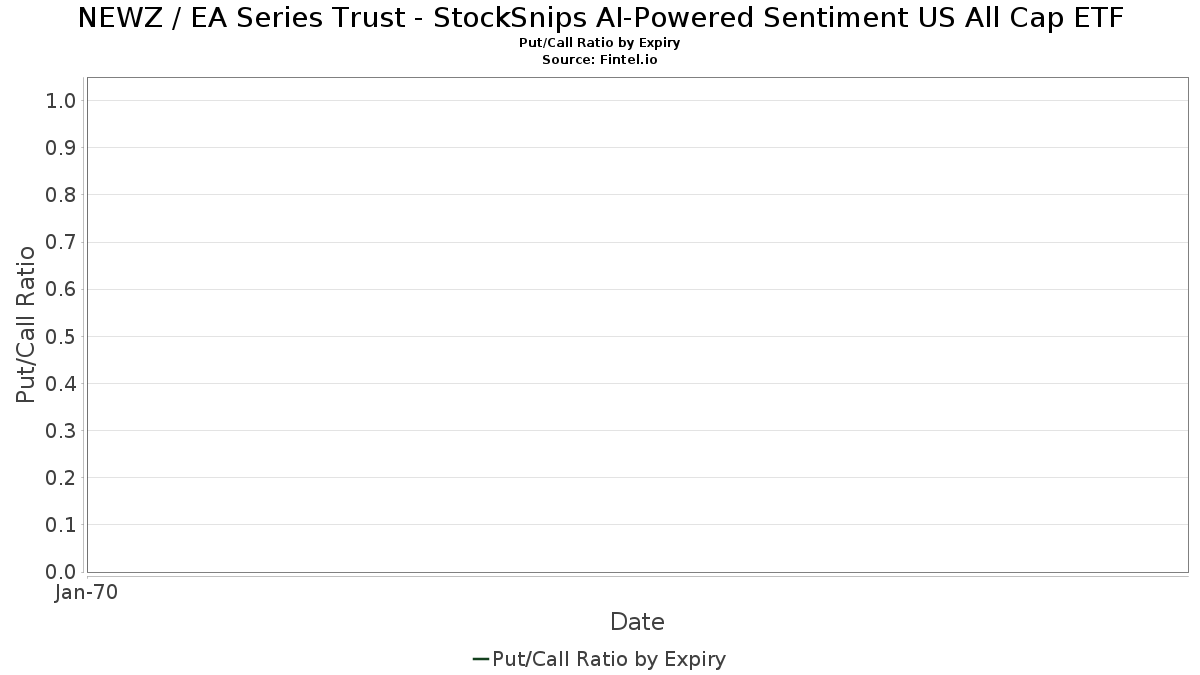Click the green legend line swatch
1200x675 pixels.
[x=480, y=659]
